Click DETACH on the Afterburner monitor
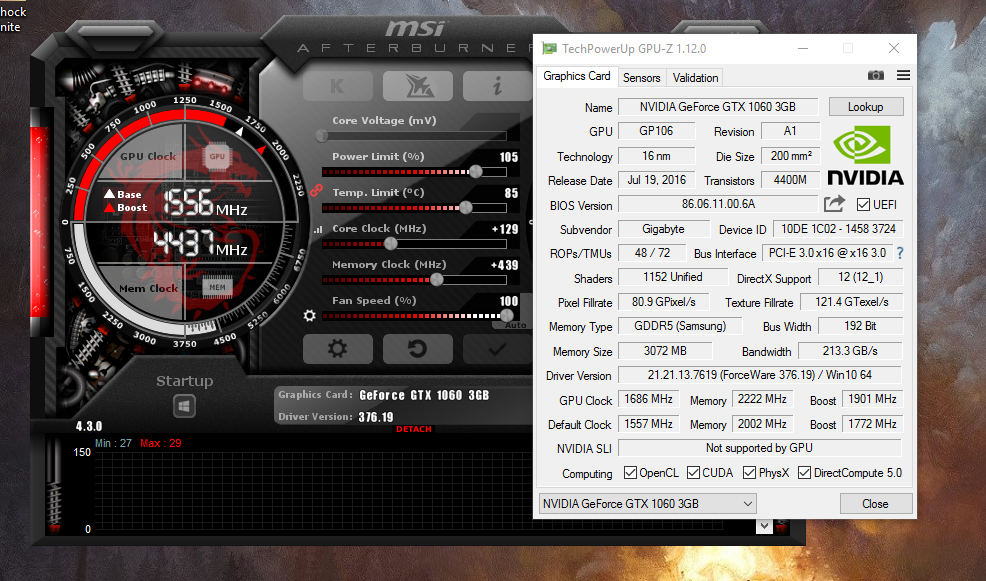 [414, 429]
